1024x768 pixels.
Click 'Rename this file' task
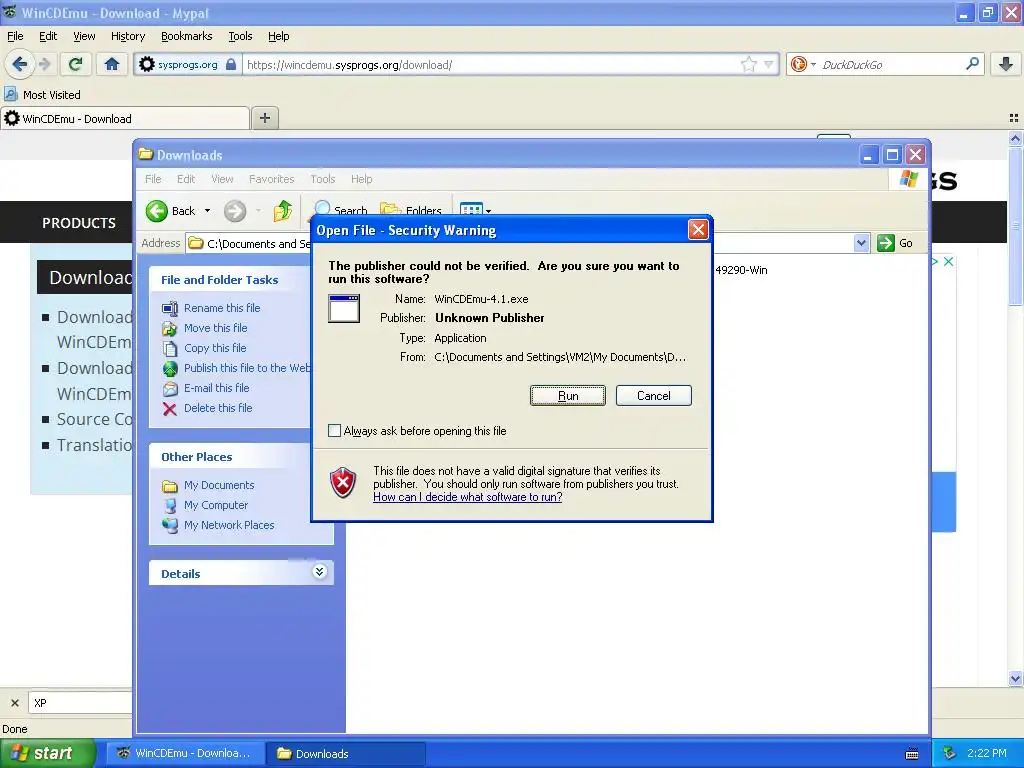click(222, 308)
